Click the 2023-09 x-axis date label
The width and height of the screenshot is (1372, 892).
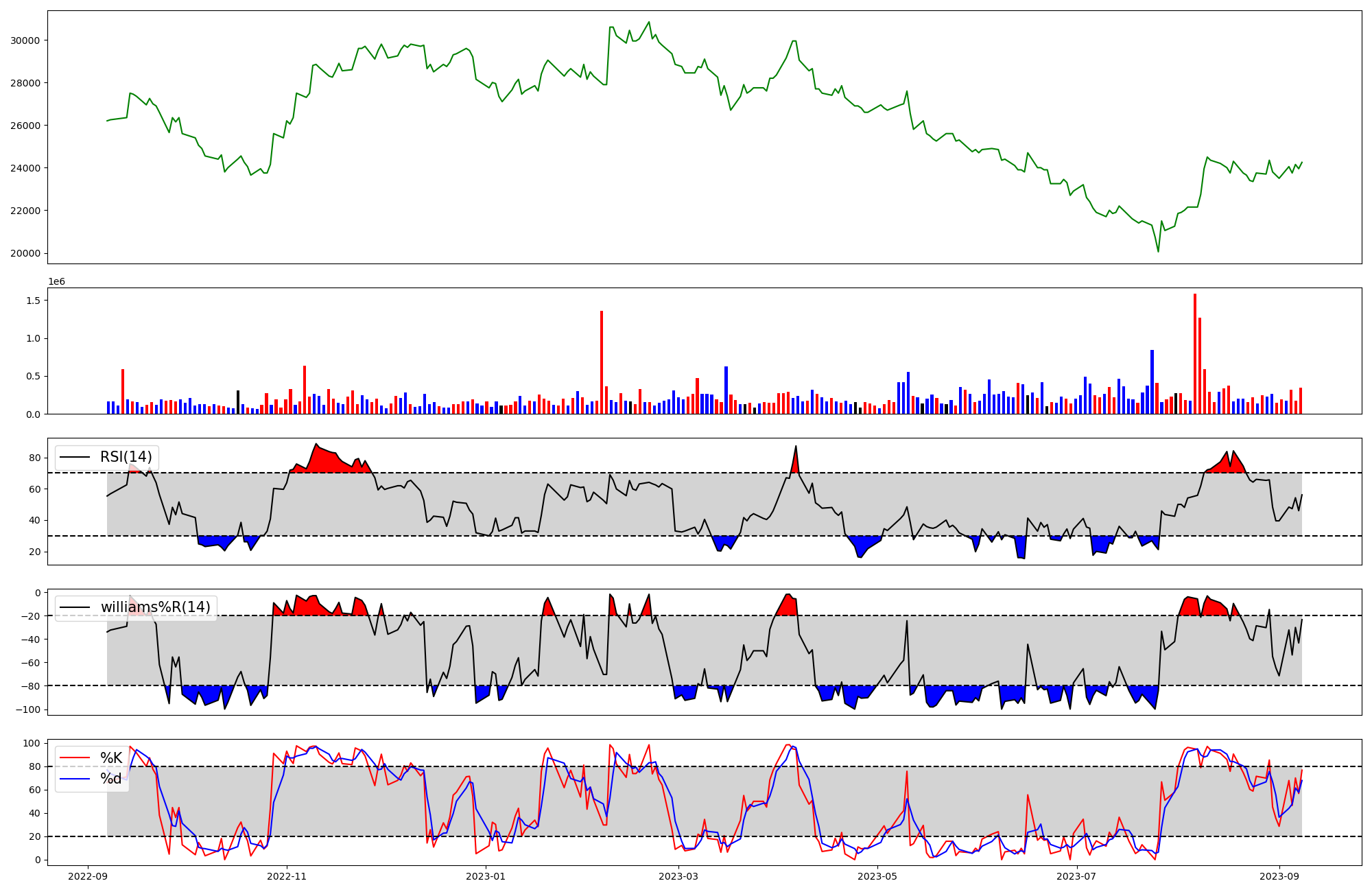click(x=1279, y=876)
